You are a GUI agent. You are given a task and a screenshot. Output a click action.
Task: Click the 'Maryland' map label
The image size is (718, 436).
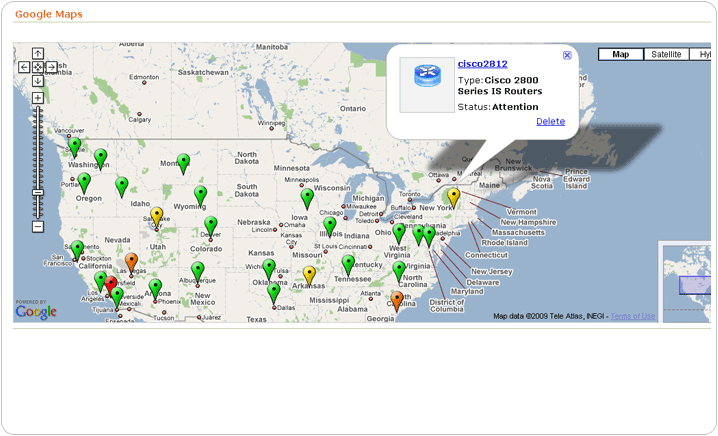(467, 291)
